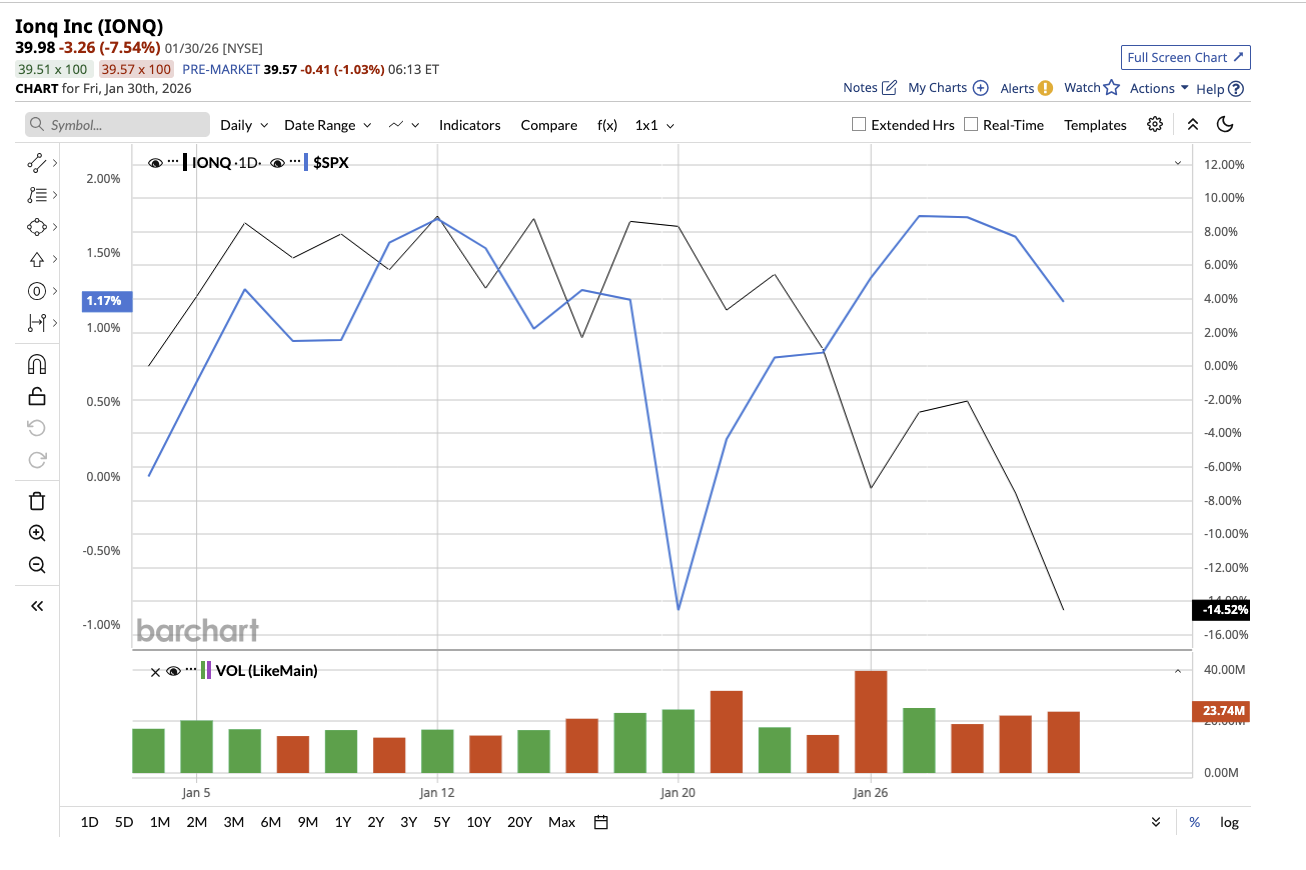Screen dimensions: 1306x870
Task: Collapse the drawing toolbar with double chevron
Action: click(x=37, y=606)
